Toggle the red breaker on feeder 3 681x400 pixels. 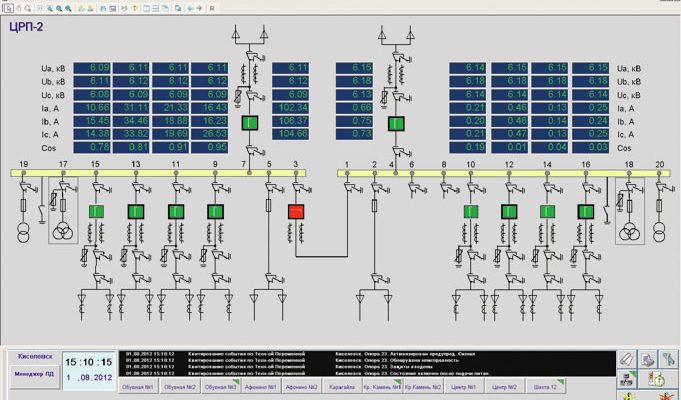pos(296,211)
